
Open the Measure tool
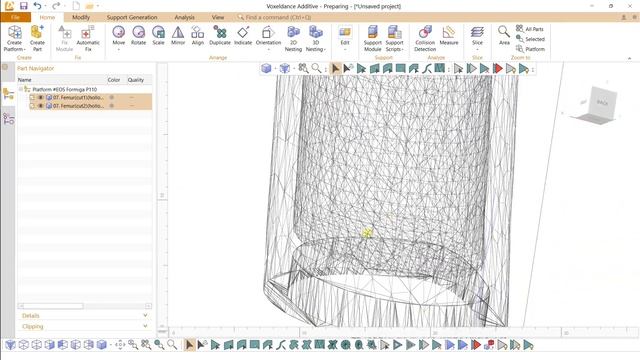tap(449, 35)
